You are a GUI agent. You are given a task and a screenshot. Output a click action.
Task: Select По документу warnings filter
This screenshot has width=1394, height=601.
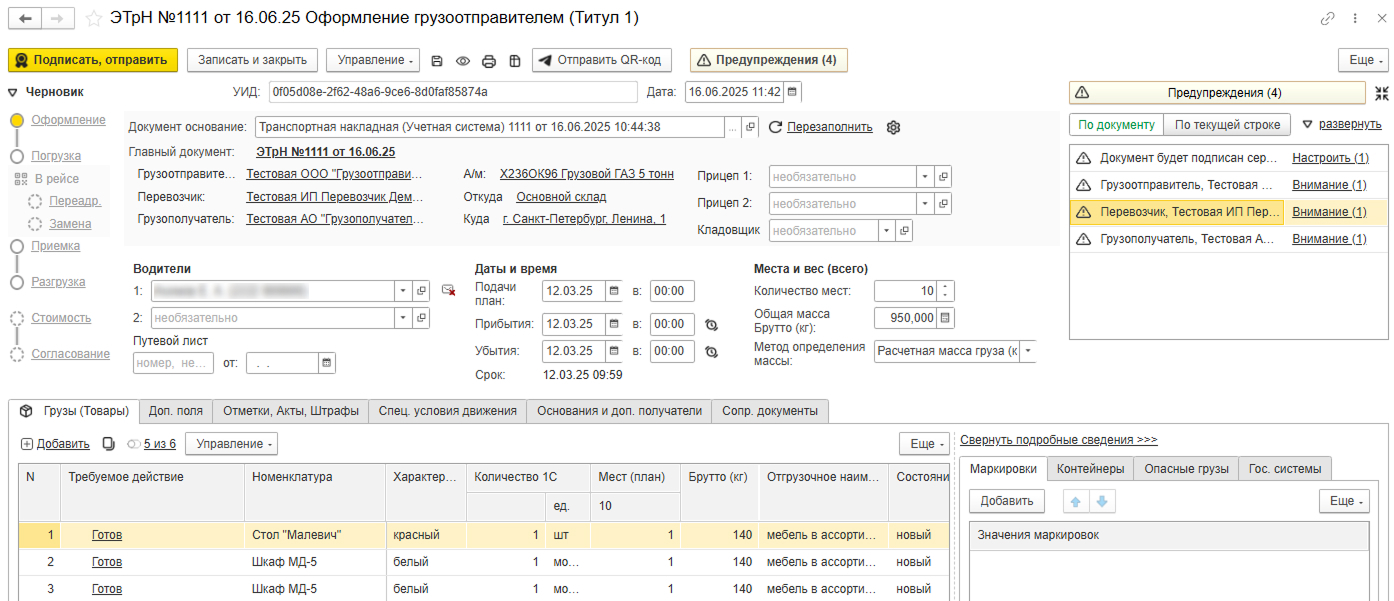pyautogui.click(x=1116, y=125)
